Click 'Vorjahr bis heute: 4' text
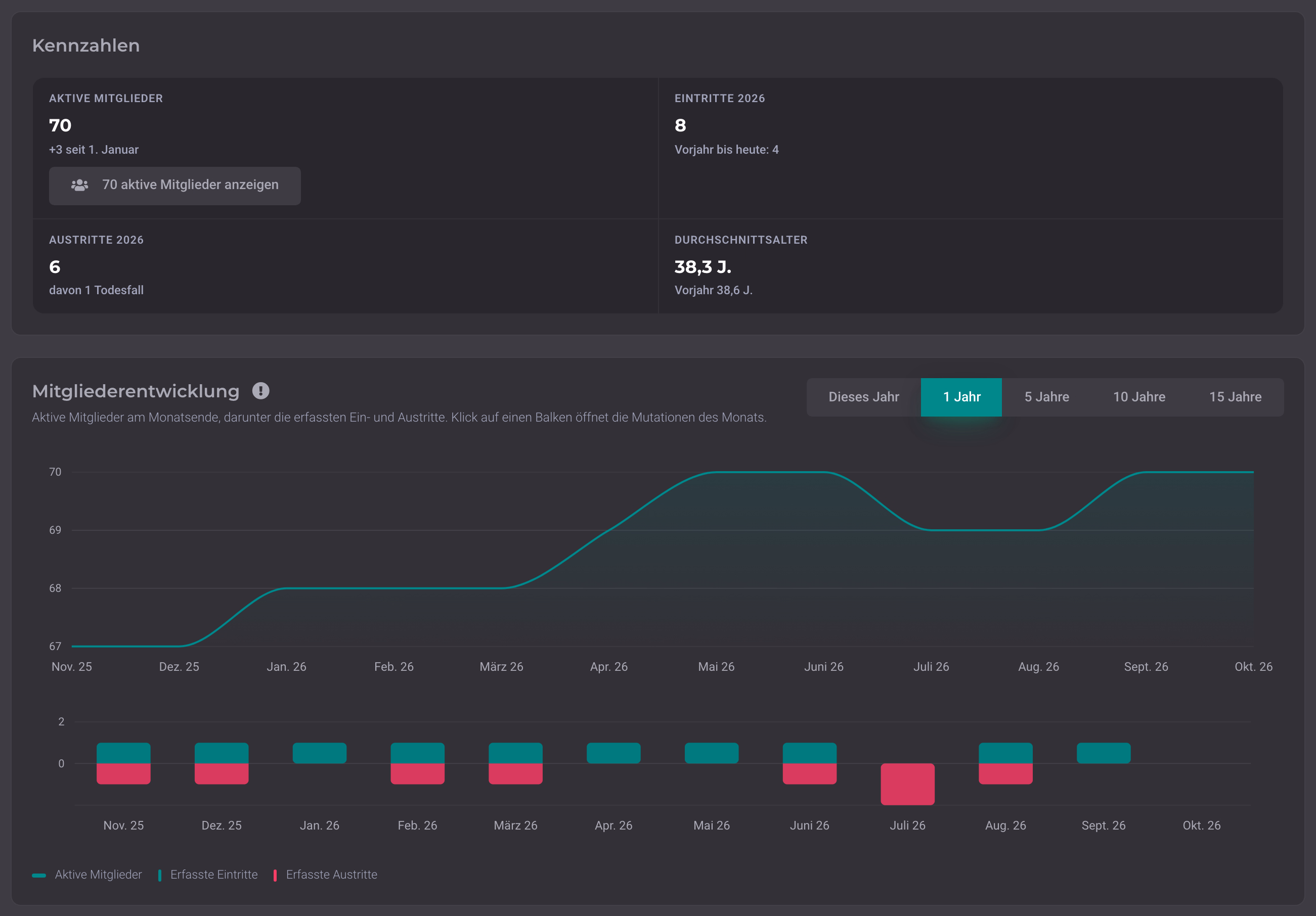 [x=726, y=150]
